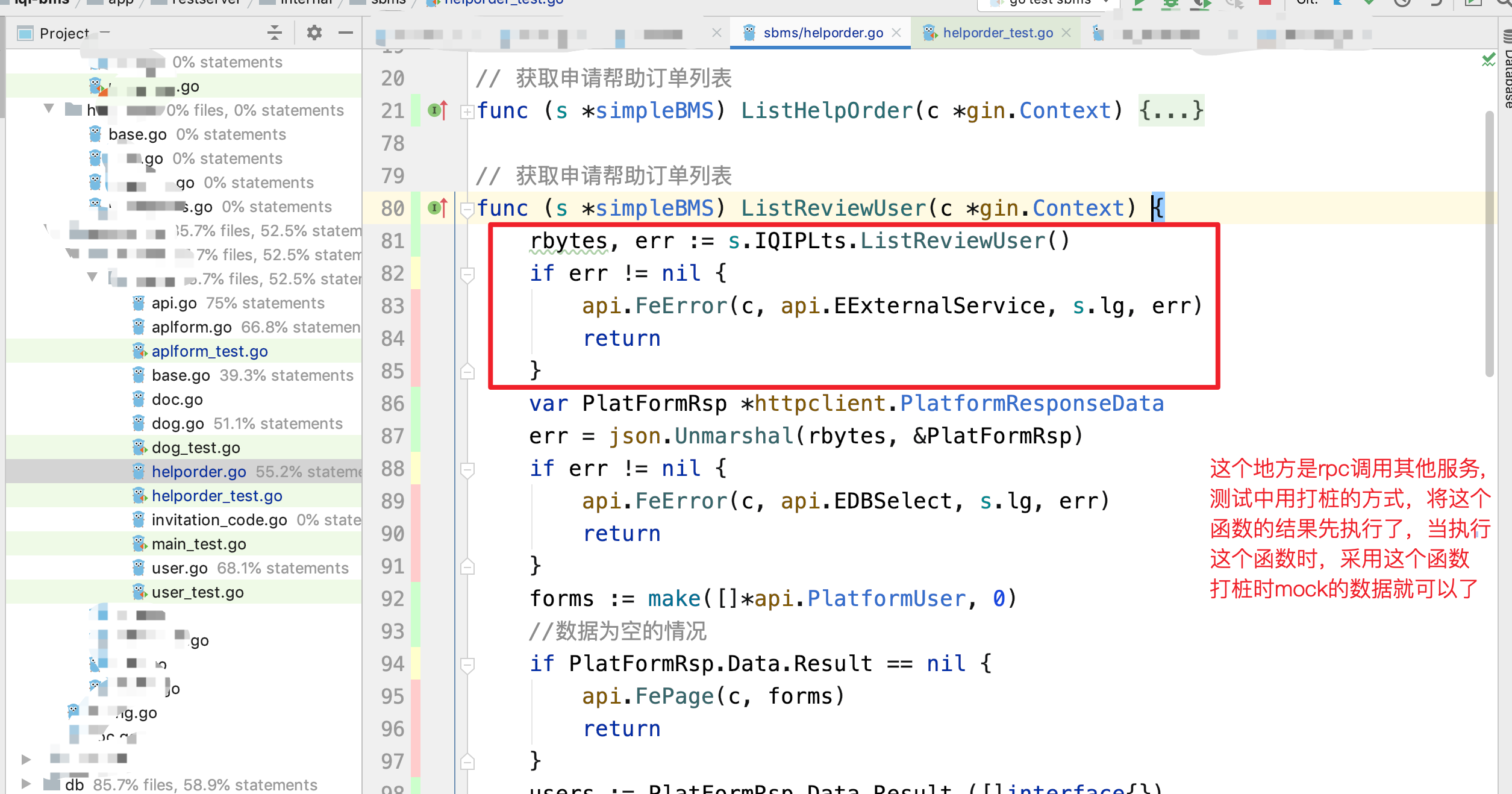Click Go test icon beside aplform_test.go
1512x794 pixels.
click(x=139, y=351)
